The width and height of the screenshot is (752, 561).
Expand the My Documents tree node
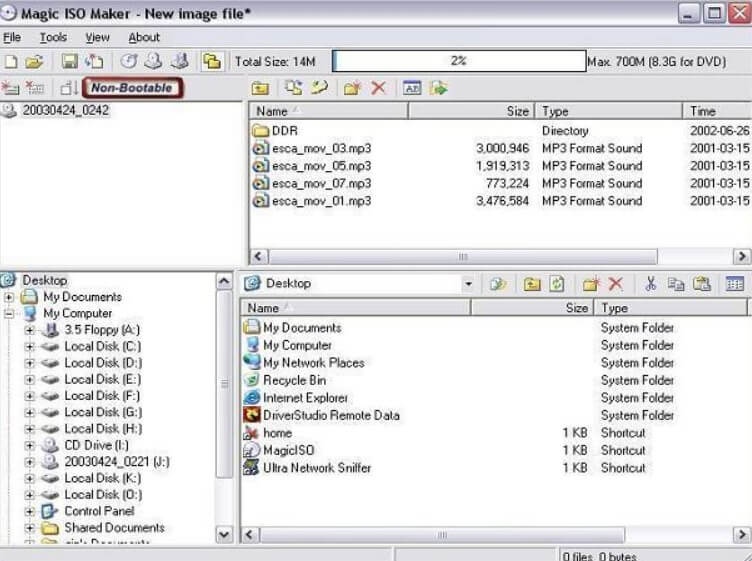(x=9, y=297)
